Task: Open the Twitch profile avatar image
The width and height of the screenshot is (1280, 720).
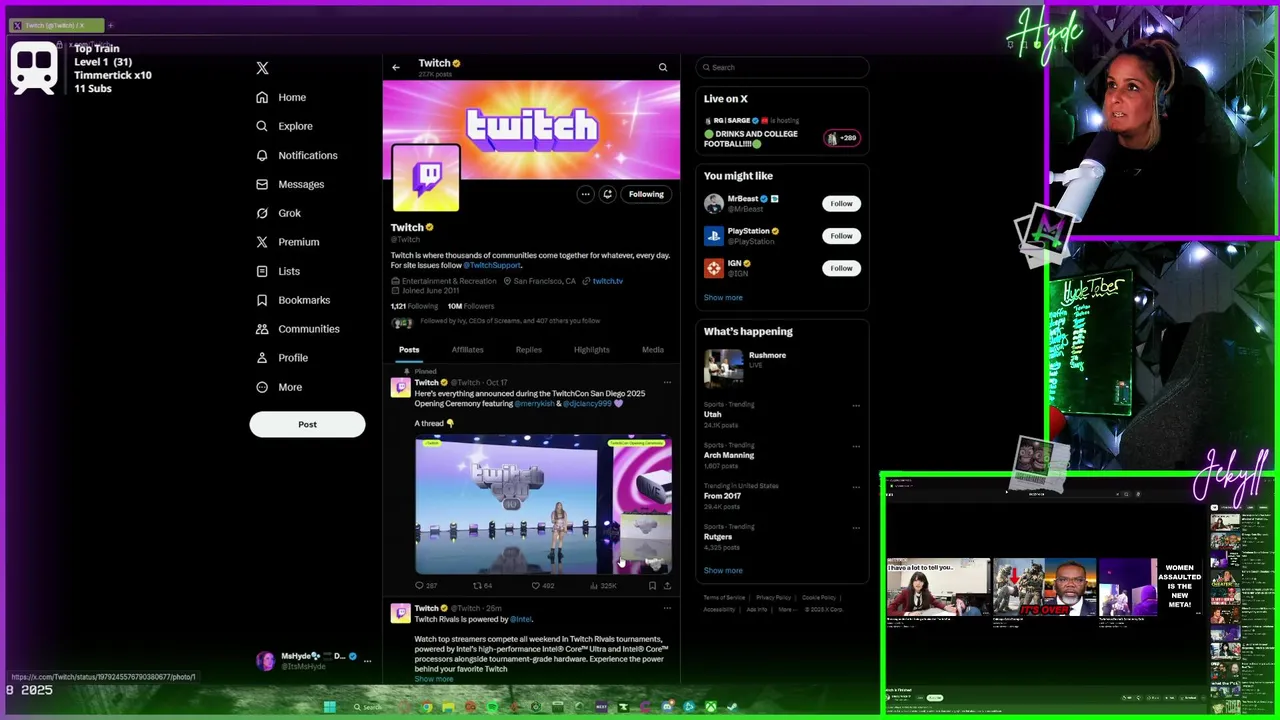Action: click(x=426, y=178)
